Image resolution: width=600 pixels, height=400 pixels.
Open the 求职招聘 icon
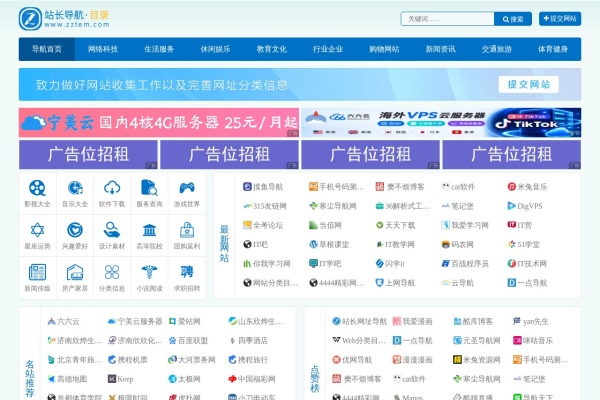[x=187, y=272]
